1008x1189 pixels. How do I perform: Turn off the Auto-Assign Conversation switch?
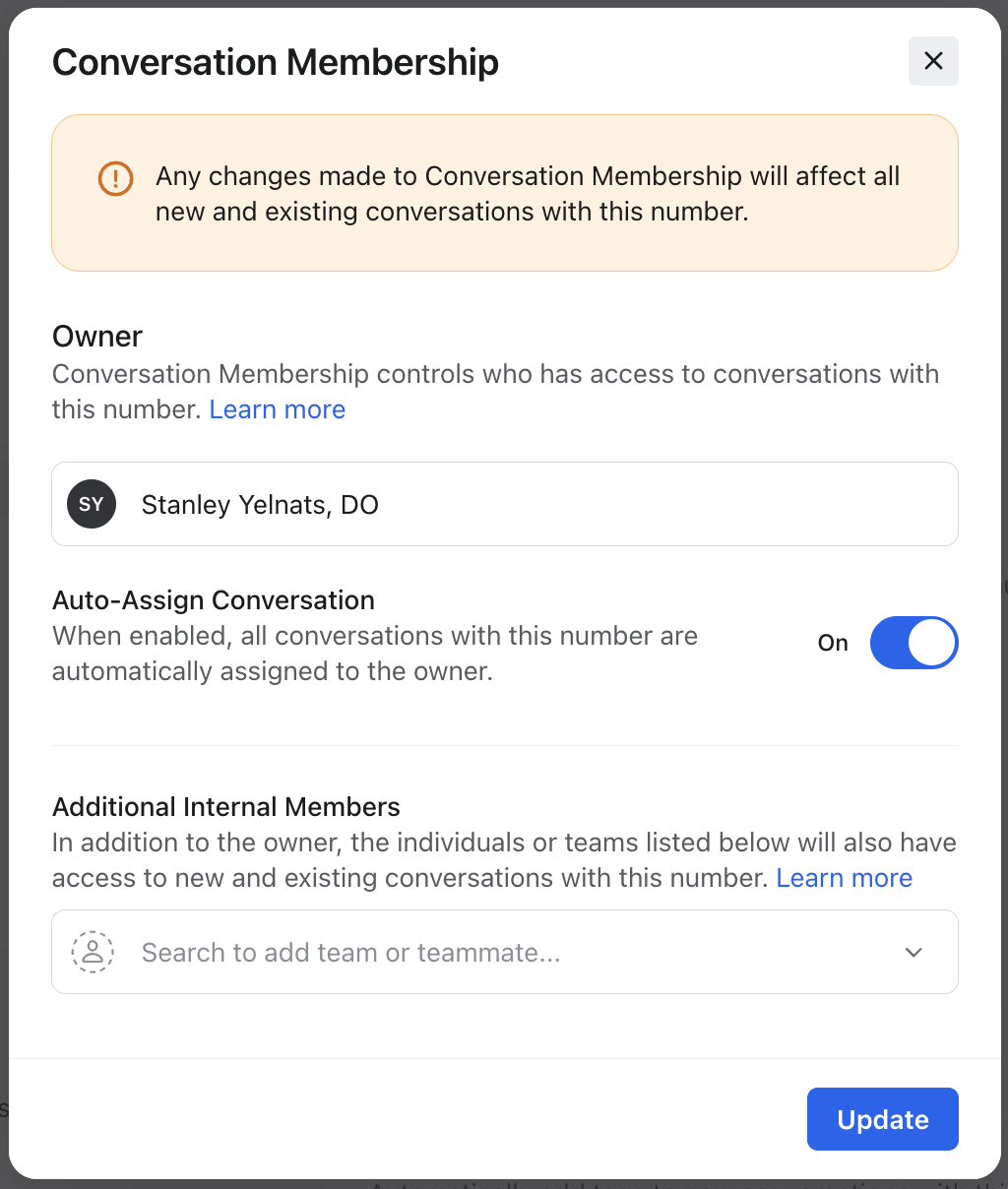click(913, 643)
